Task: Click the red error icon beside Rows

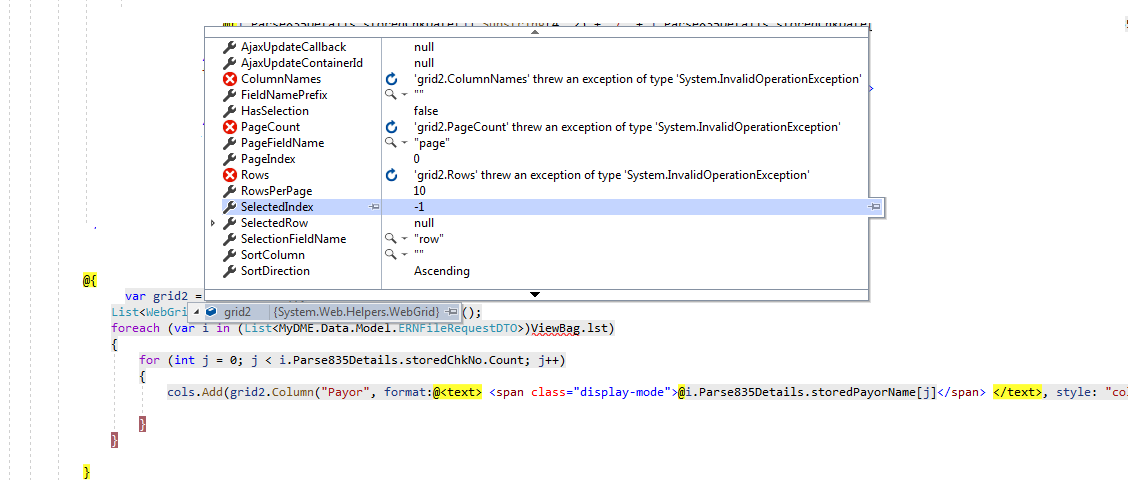Action: point(229,175)
